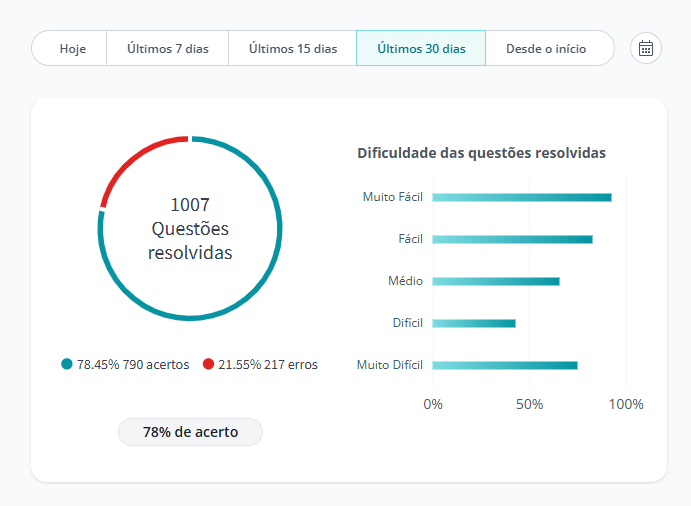Viewport: 691px width, 506px height.
Task: Click the Muito Fácil difficulty bar
Action: click(522, 197)
